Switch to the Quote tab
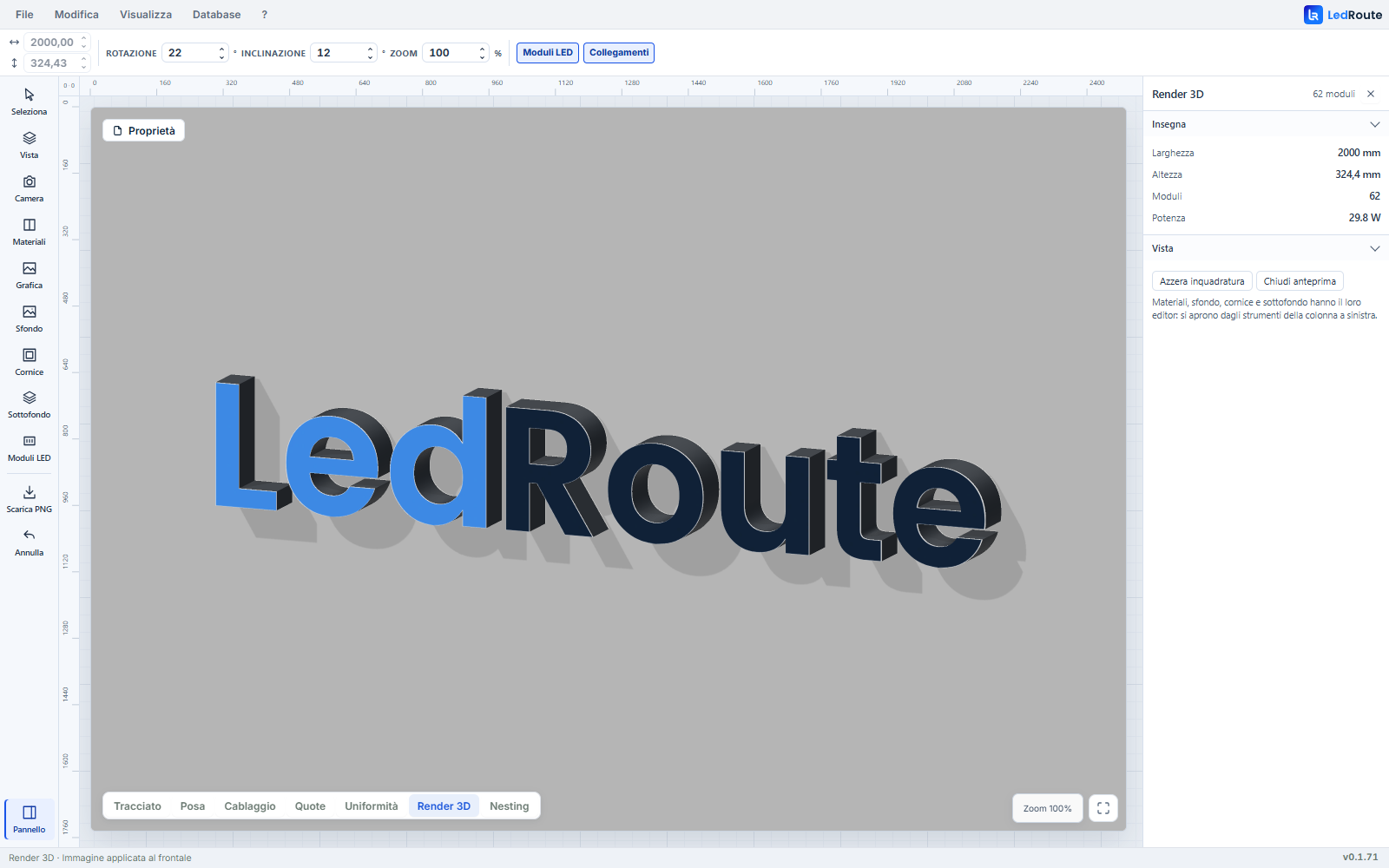Viewport: 1389px width, 868px height. tap(310, 806)
